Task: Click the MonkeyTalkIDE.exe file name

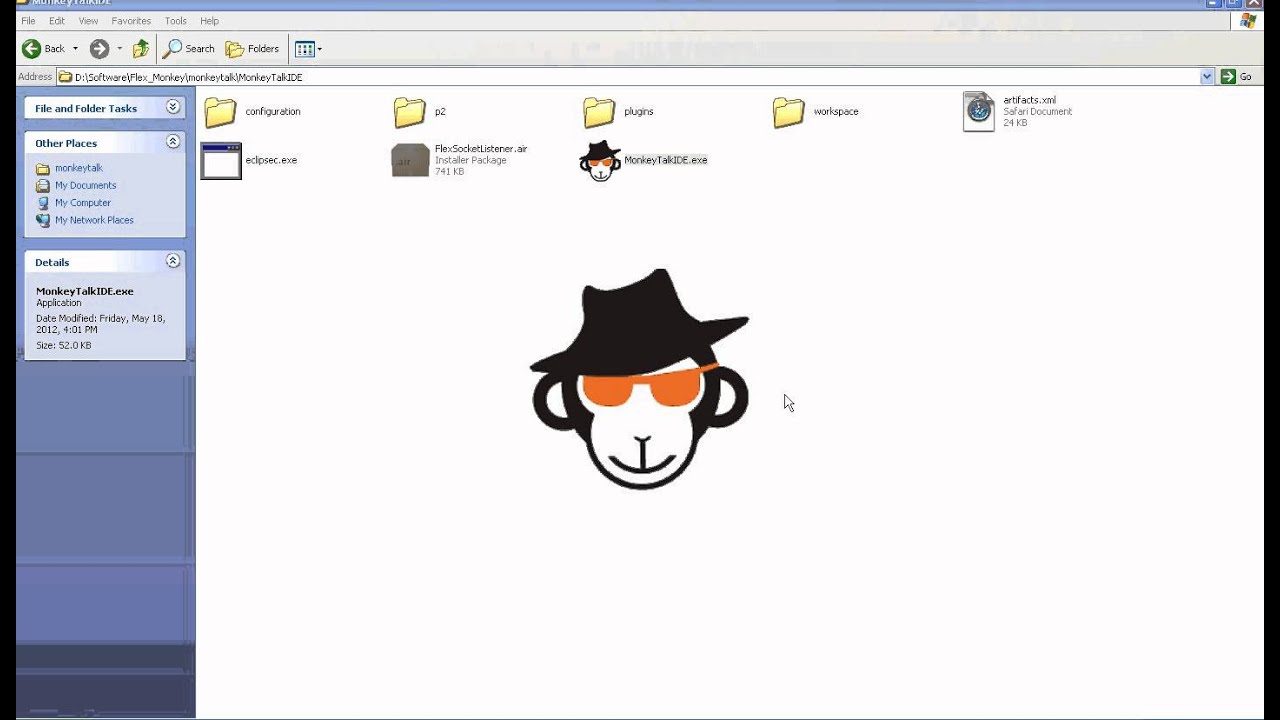Action: 665,160
